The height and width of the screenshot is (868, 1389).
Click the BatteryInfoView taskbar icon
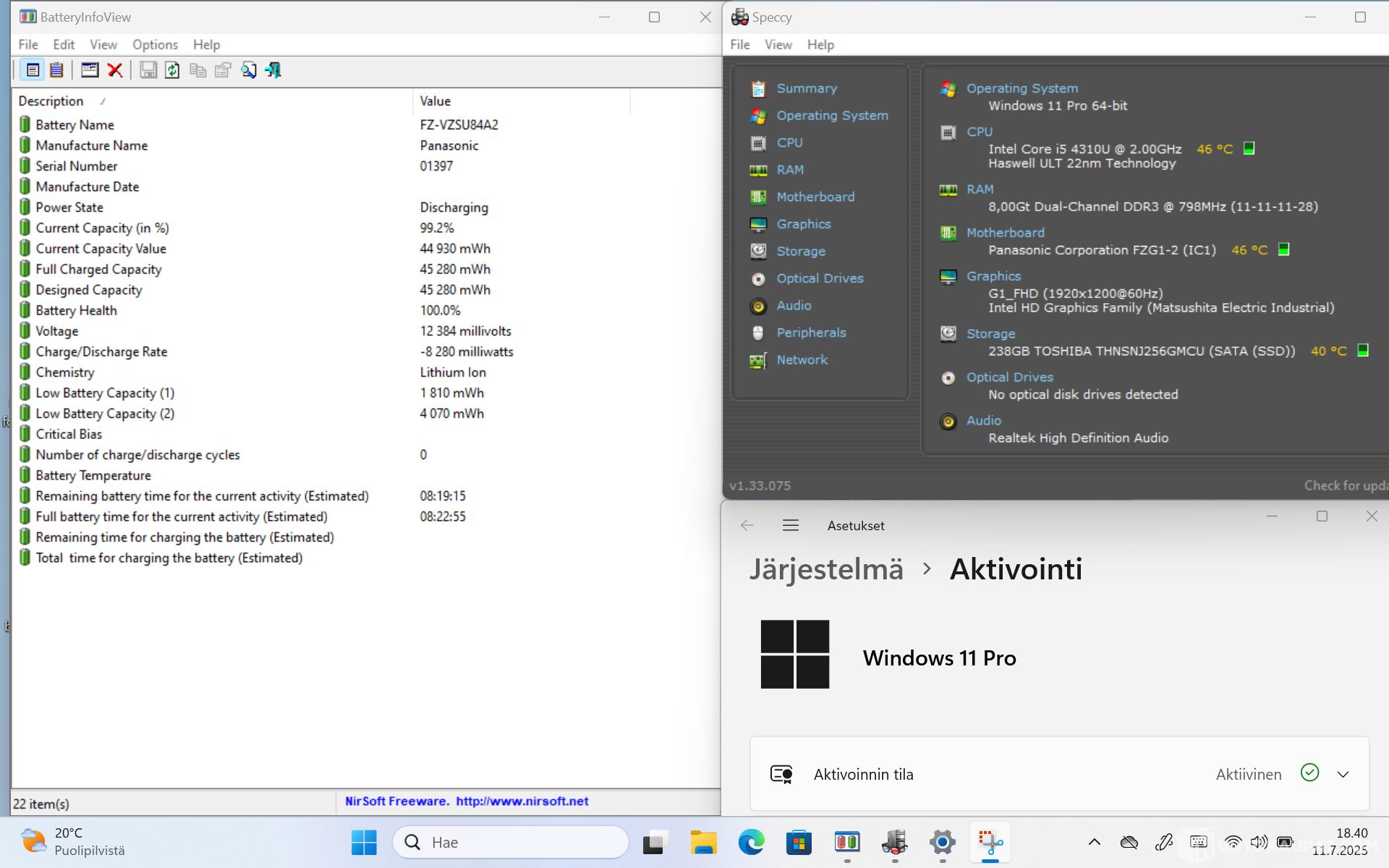[847, 842]
